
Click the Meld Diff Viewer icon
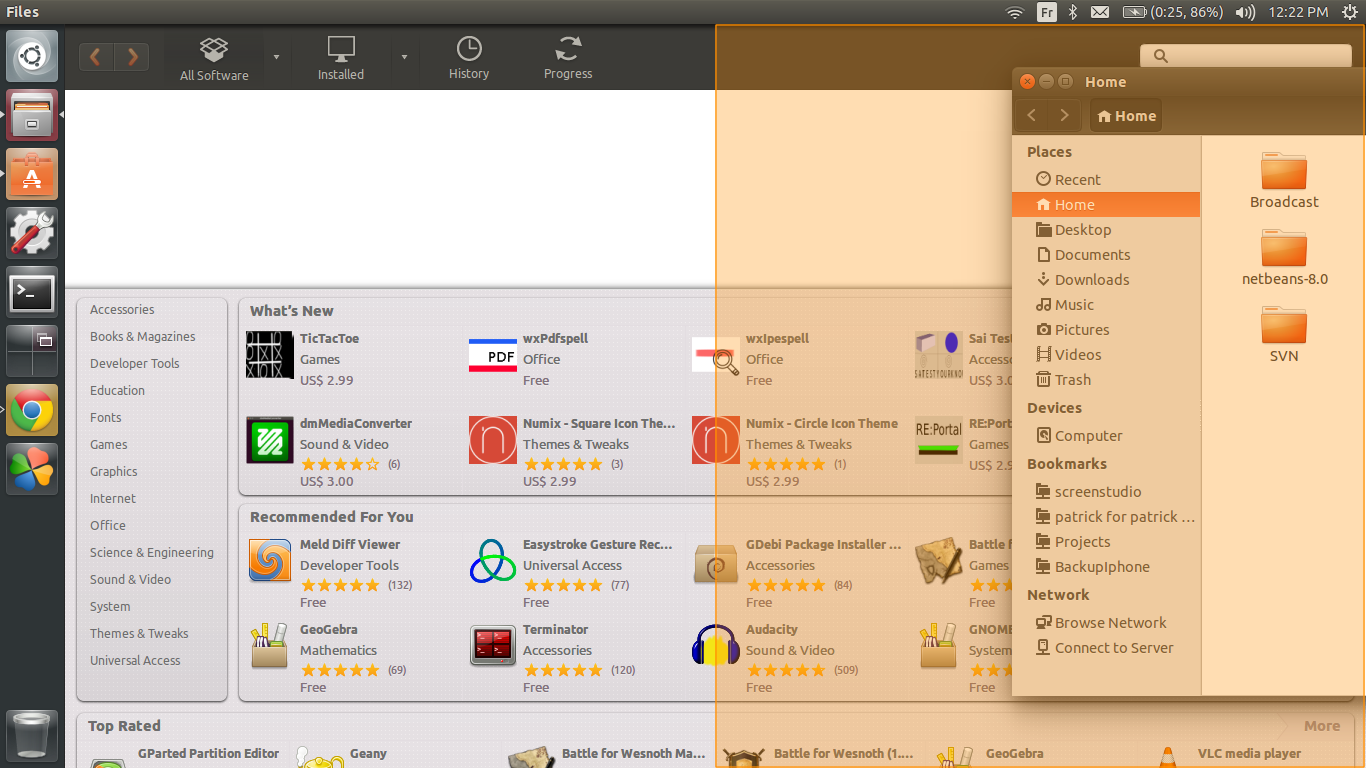coord(270,561)
